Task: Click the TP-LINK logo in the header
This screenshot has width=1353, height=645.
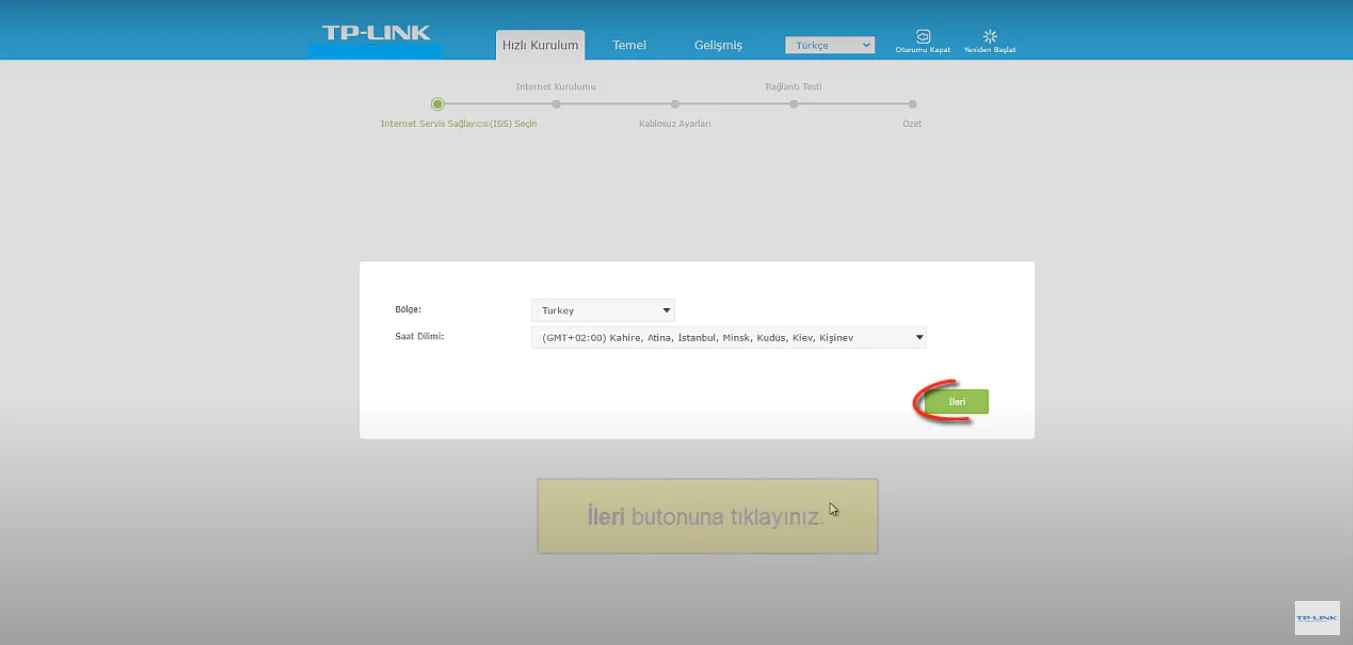Action: 376,32
